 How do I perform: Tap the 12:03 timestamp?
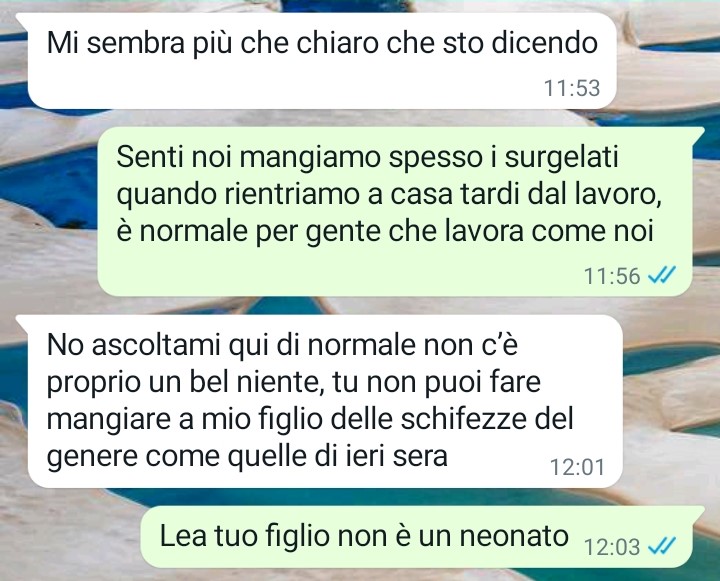coord(612,547)
